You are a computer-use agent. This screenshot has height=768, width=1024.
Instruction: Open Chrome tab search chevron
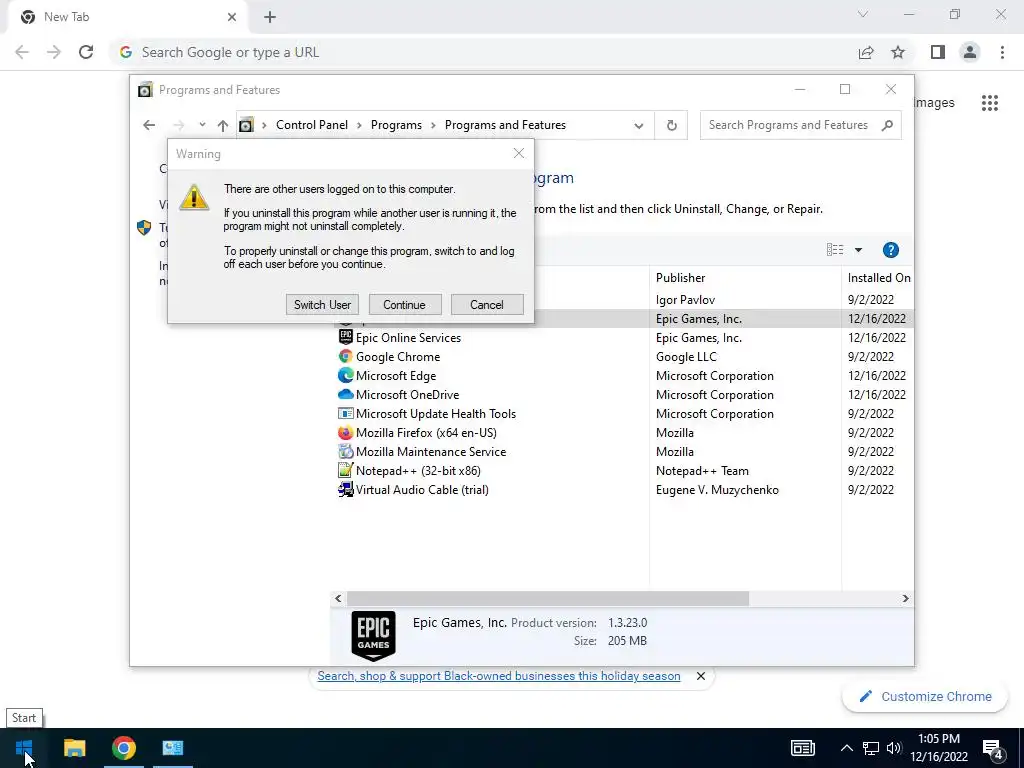click(x=863, y=14)
